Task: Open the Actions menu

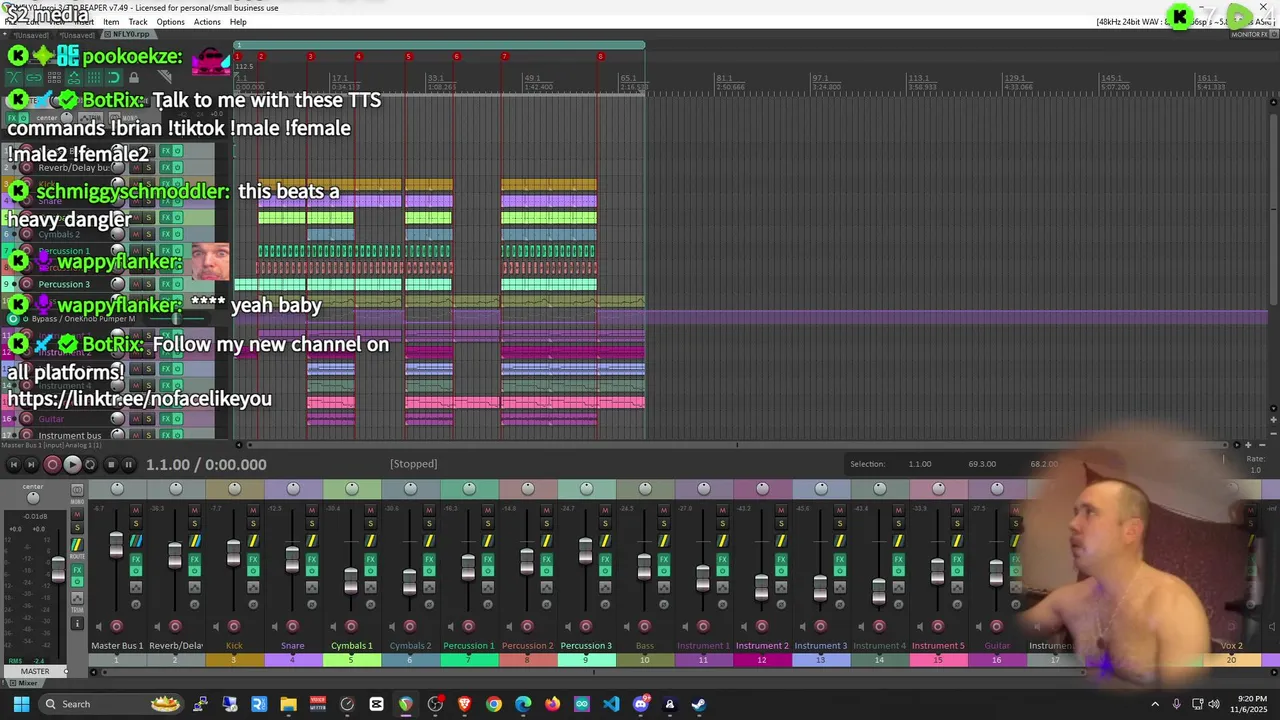Action: (207, 22)
